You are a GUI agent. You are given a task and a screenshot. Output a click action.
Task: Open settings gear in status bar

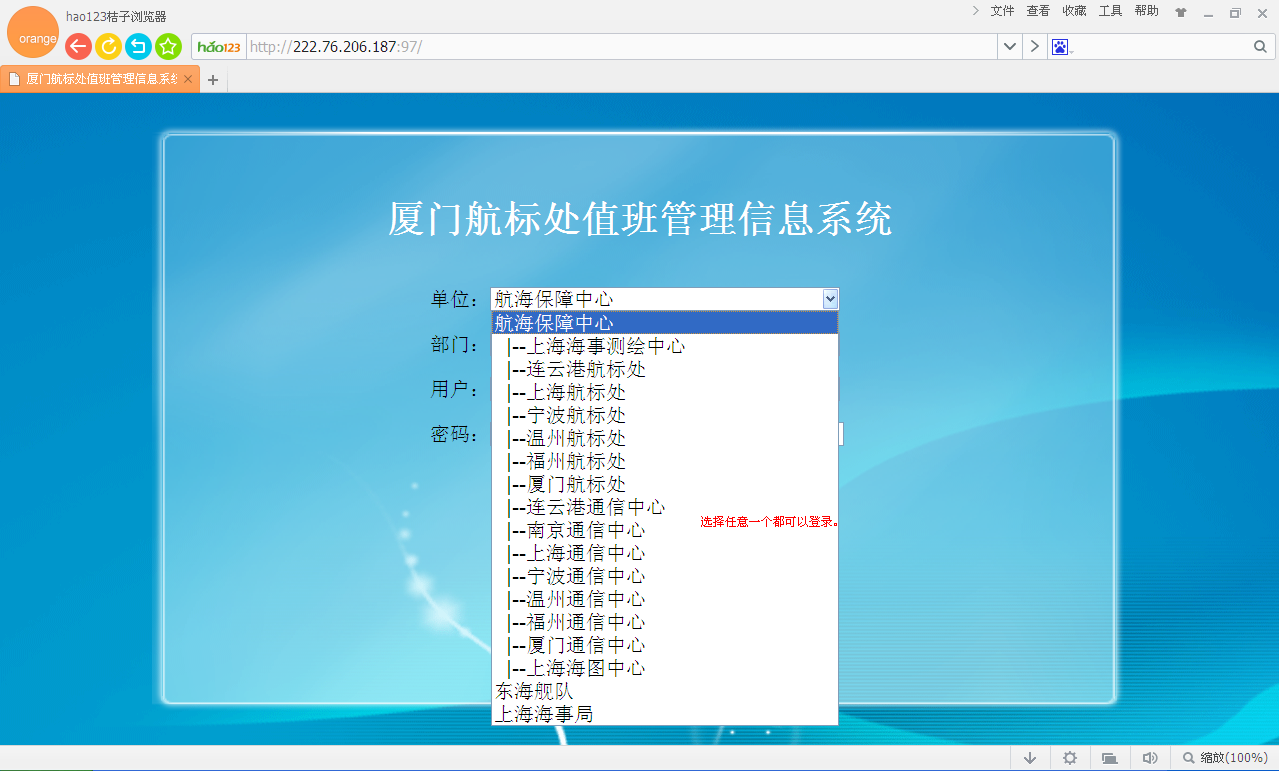(1070, 758)
